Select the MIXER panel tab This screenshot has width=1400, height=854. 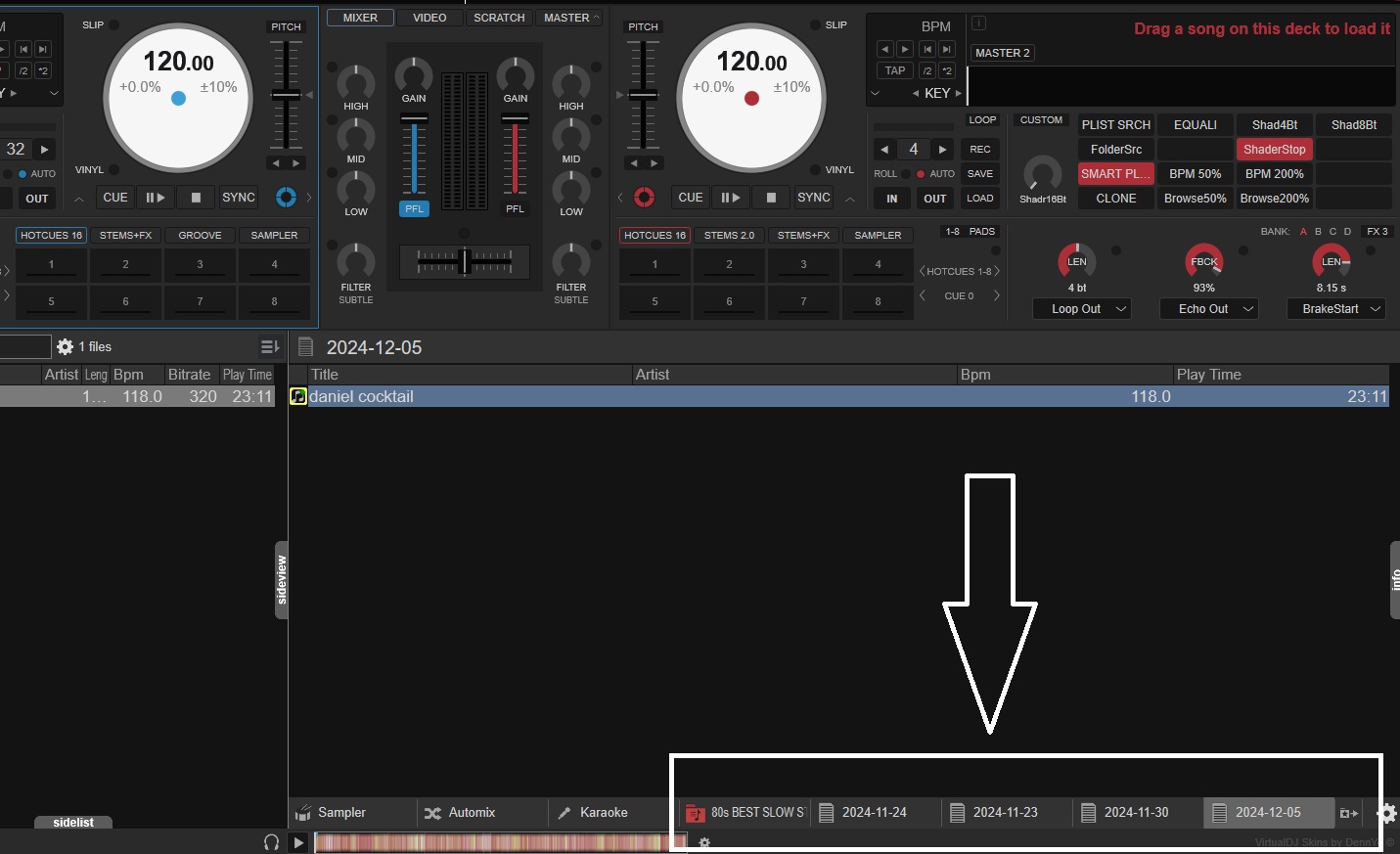point(360,18)
